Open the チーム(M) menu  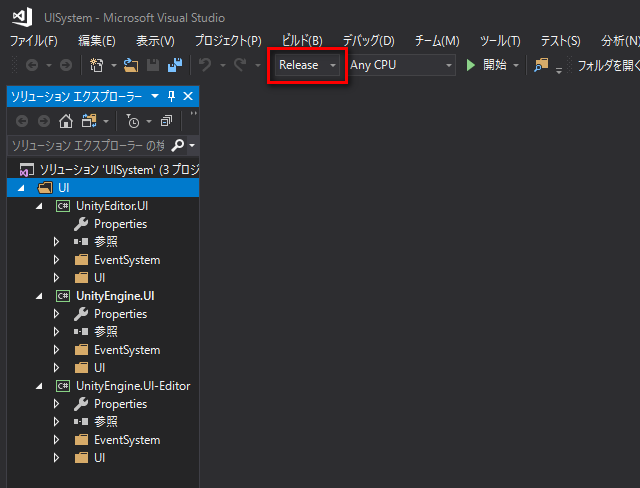click(x=437, y=41)
